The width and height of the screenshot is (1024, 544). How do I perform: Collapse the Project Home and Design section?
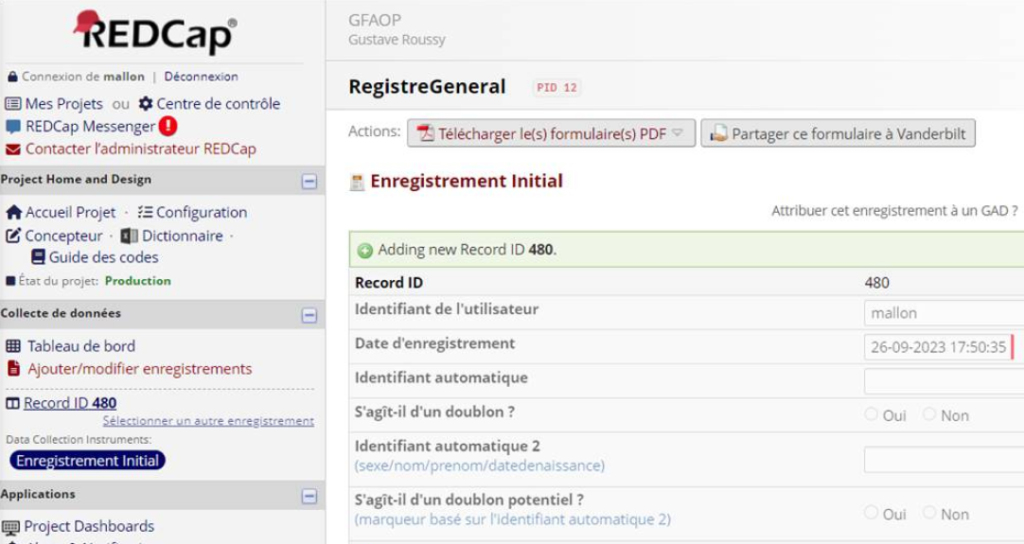pos(309,182)
